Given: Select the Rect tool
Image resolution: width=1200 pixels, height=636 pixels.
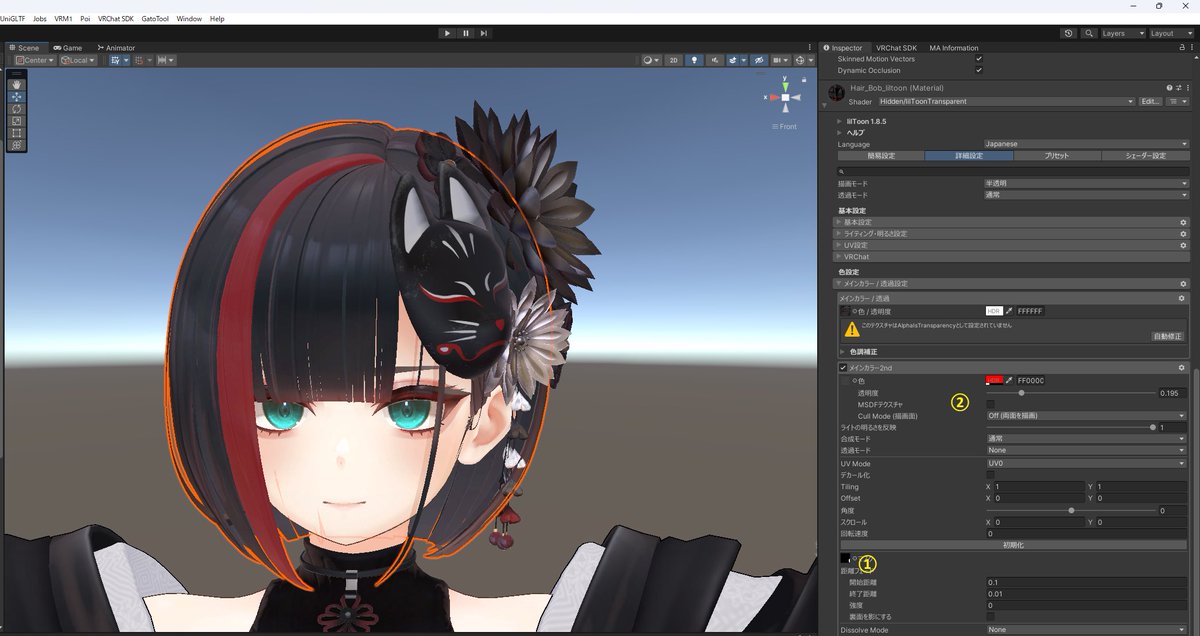Looking at the screenshot, I should tap(17, 133).
